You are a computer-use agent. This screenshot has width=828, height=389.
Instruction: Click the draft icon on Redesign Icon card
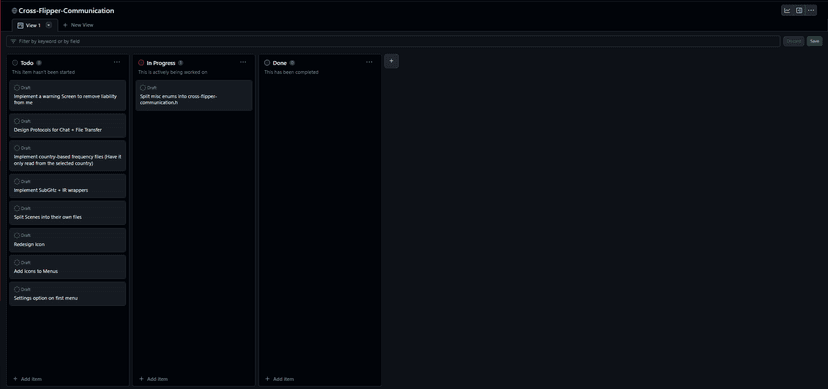point(17,235)
